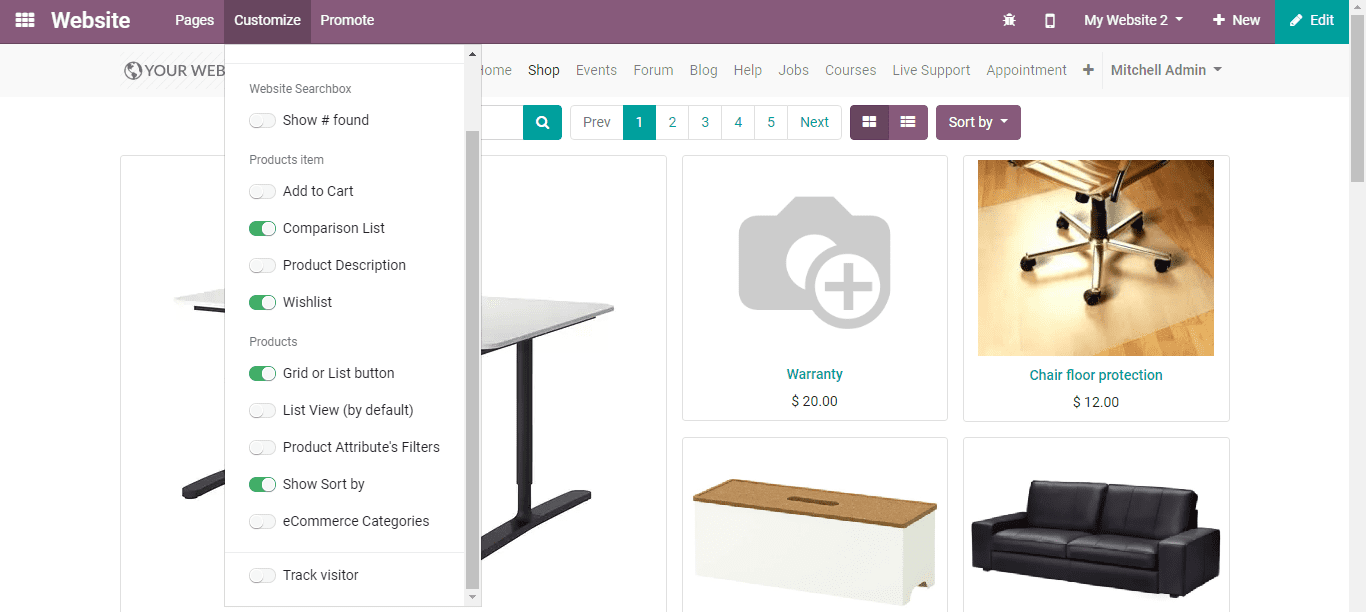Enable Add to Cart toggle
1366x612 pixels.
coord(262,191)
